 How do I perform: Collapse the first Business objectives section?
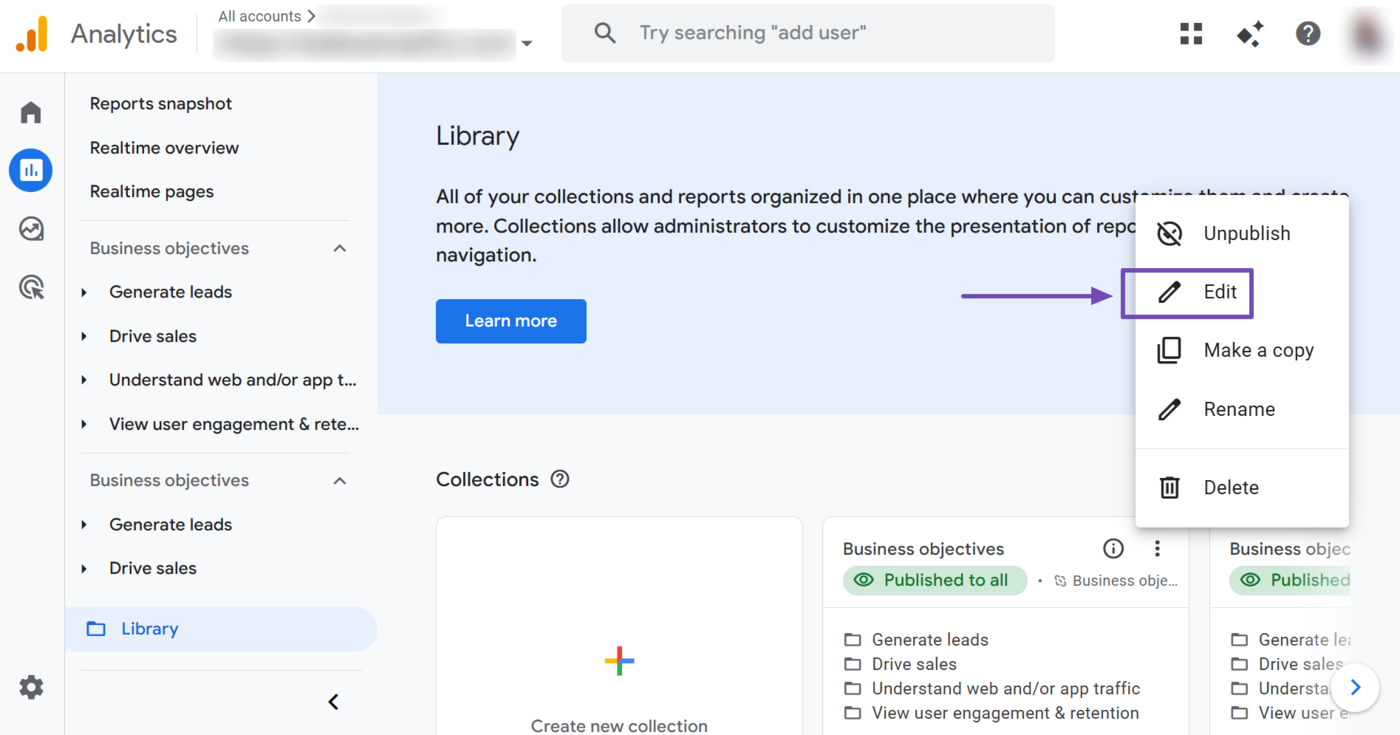[x=340, y=247]
